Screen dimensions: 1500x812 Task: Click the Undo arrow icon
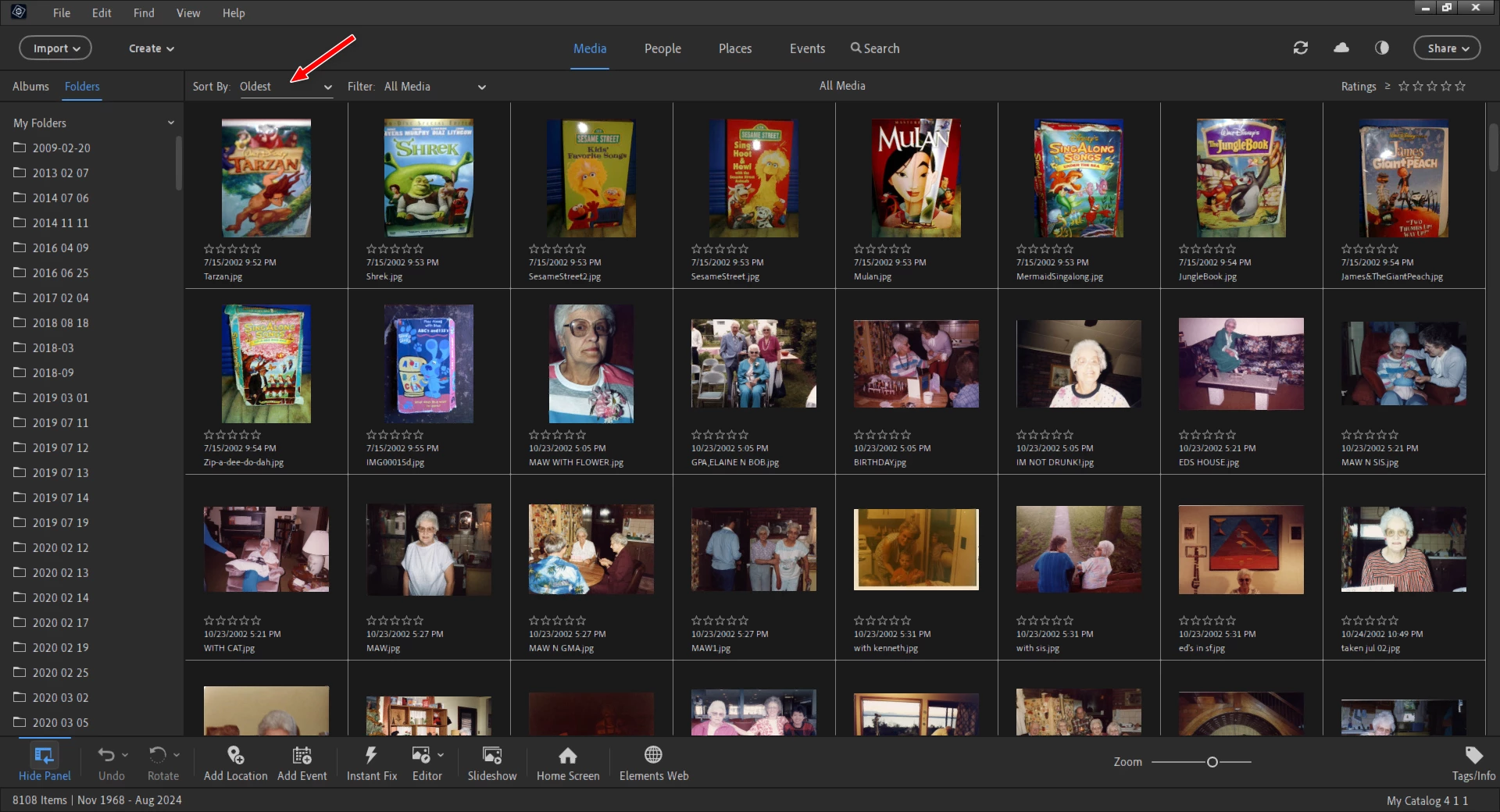105,755
